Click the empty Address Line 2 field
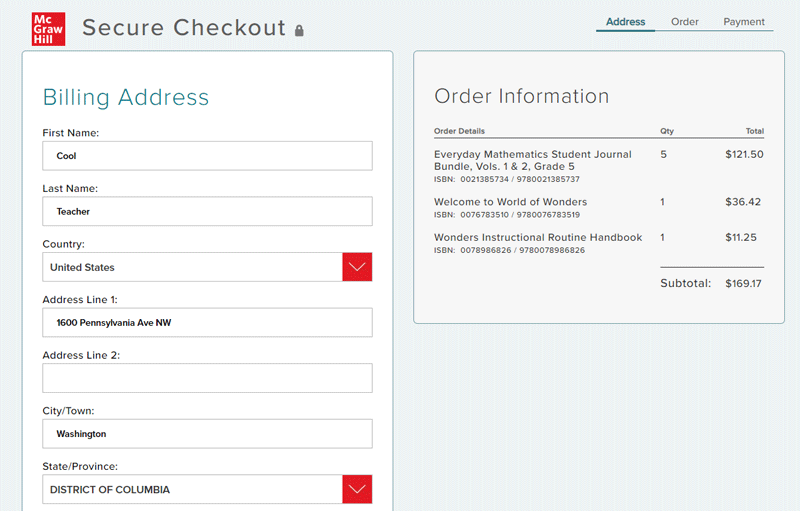Screen dimensions: 800x511 pos(207,378)
